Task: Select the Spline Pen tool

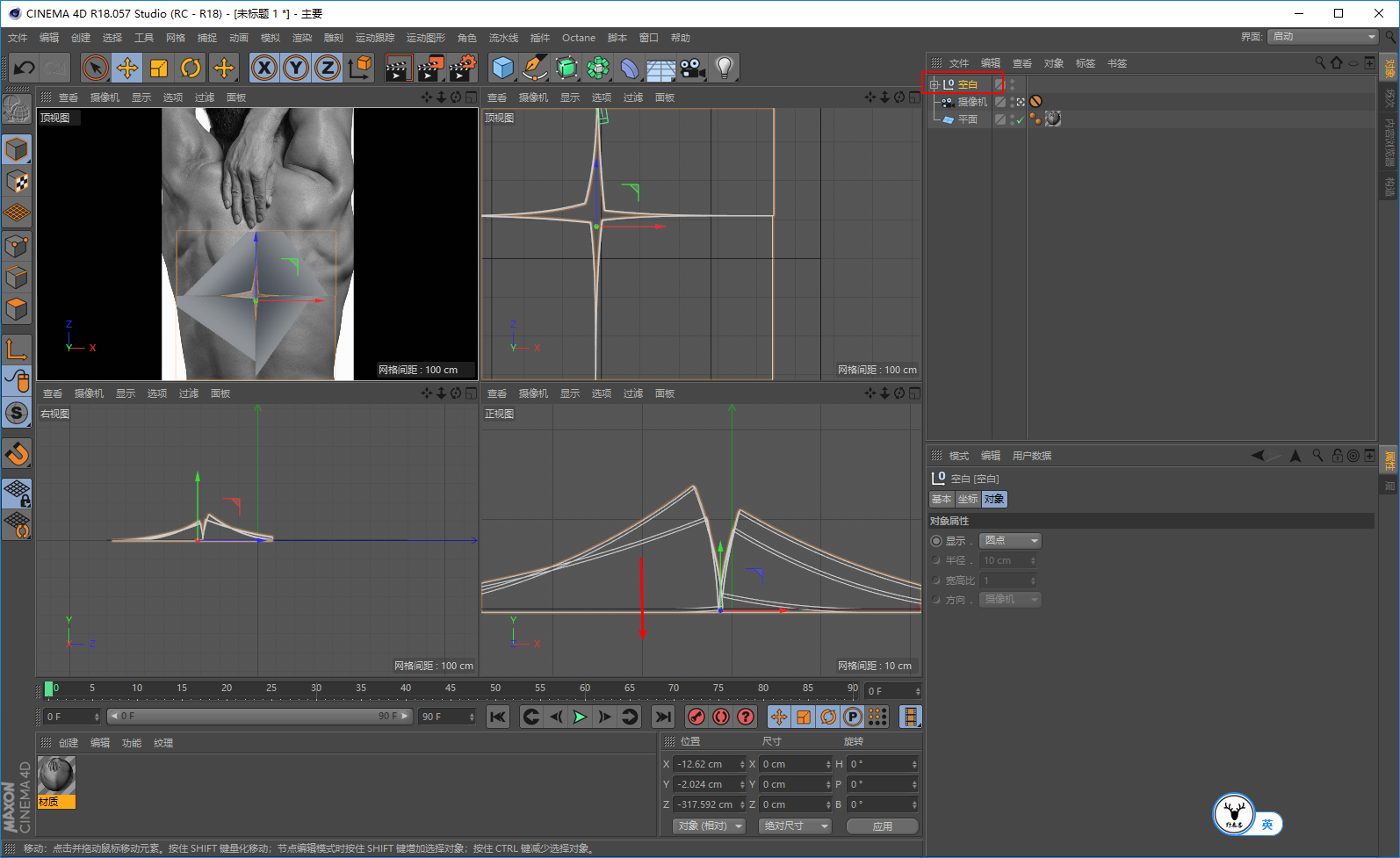Action: pos(535,68)
